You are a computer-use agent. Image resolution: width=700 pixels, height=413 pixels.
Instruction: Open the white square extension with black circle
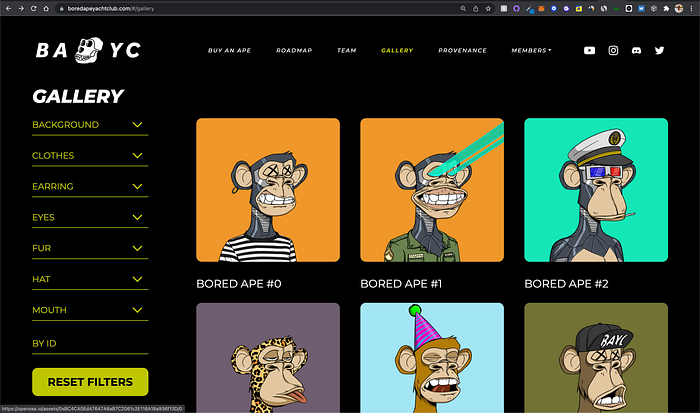pyautogui.click(x=629, y=8)
